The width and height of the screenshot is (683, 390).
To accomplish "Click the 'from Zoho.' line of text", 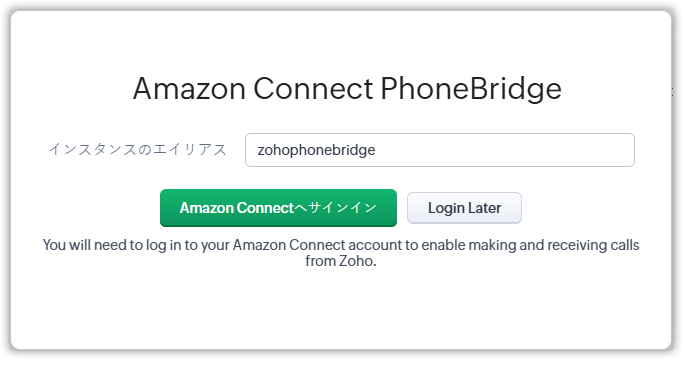I will pos(341,261).
